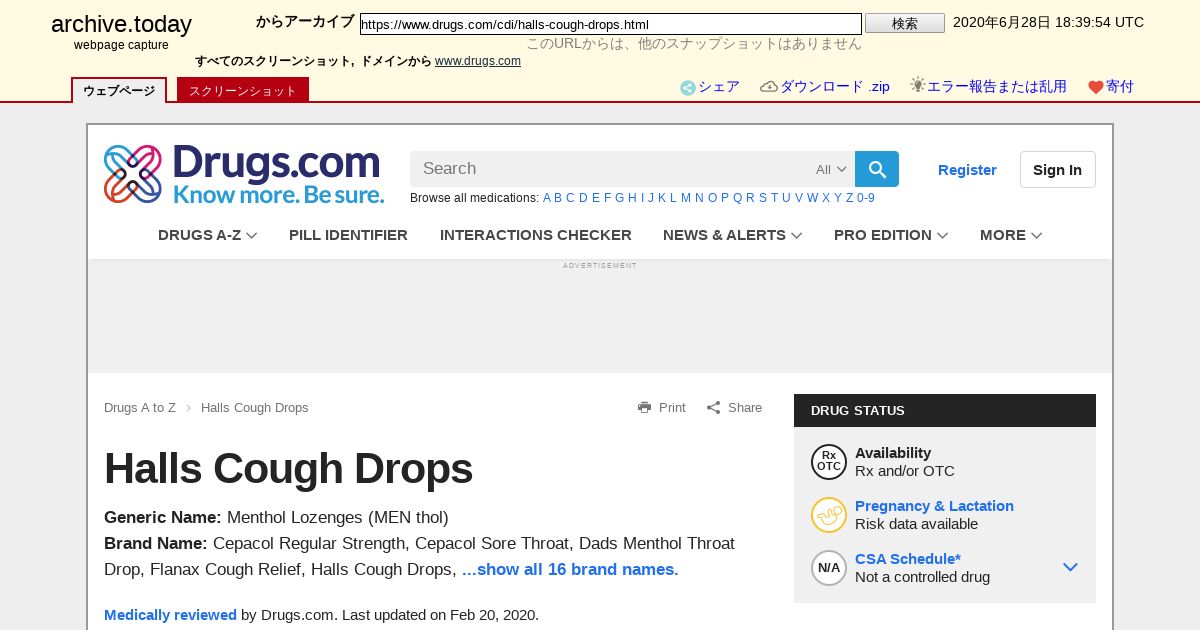The height and width of the screenshot is (630, 1200).
Task: Click the error report bug icon
Action: pos(917,86)
